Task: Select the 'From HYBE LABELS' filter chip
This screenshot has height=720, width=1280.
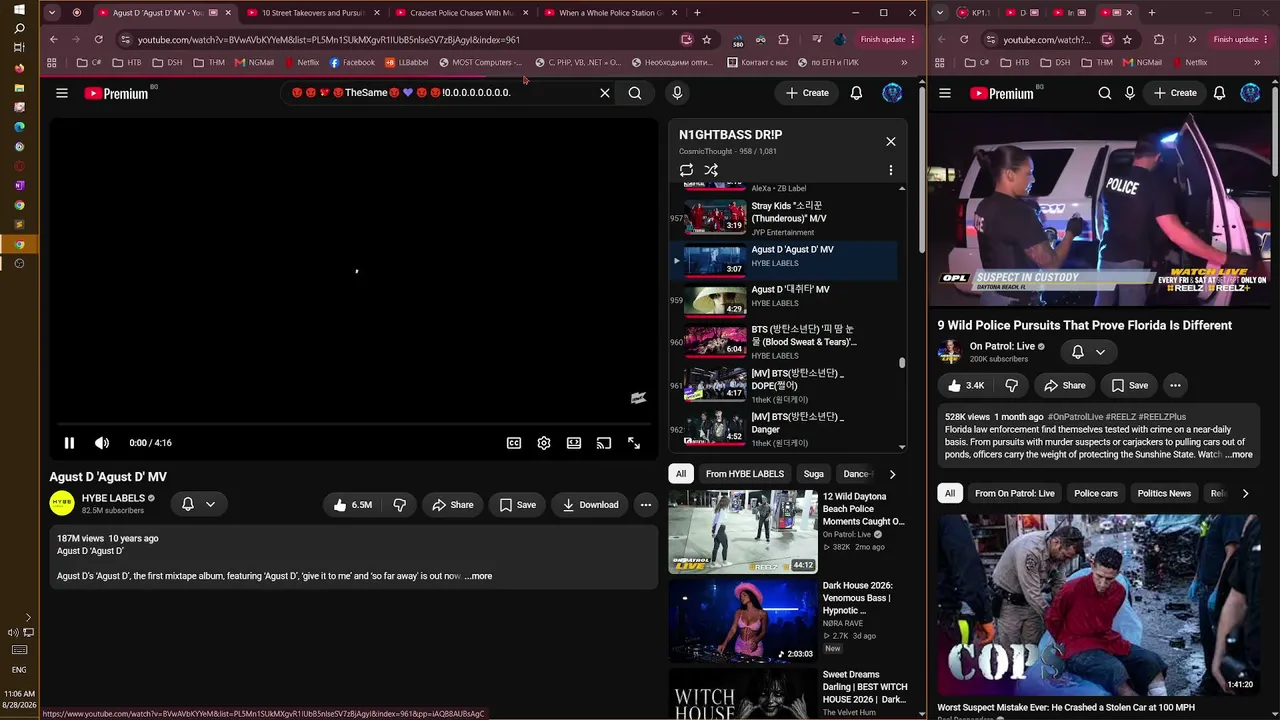Action: point(745,474)
